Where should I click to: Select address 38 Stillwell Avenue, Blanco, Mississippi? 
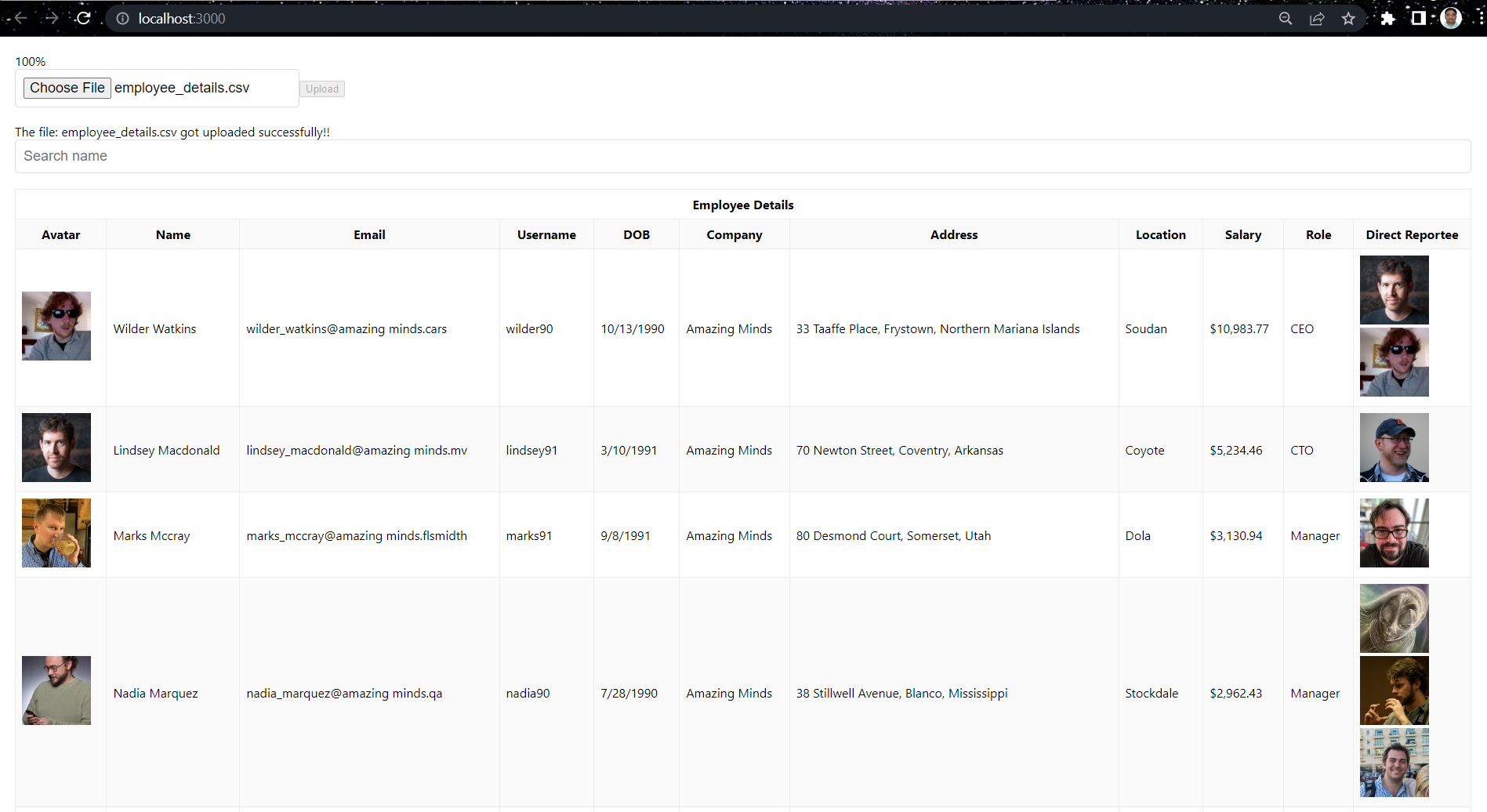902,693
